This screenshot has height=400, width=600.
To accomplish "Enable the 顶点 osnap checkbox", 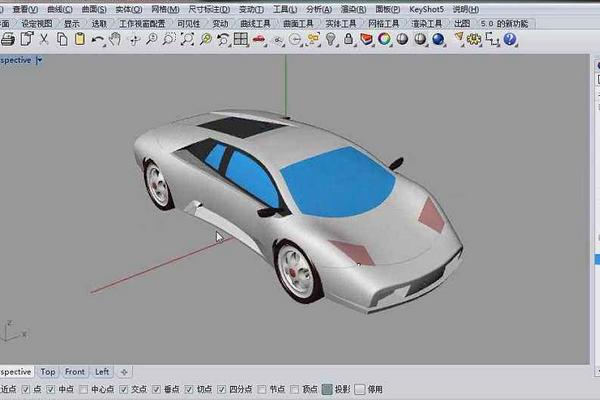I will (x=294, y=390).
